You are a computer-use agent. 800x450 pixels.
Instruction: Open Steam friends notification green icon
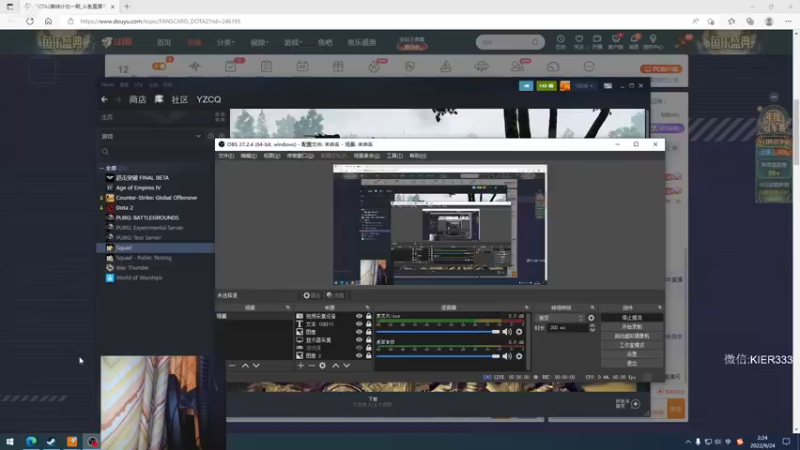coord(545,86)
